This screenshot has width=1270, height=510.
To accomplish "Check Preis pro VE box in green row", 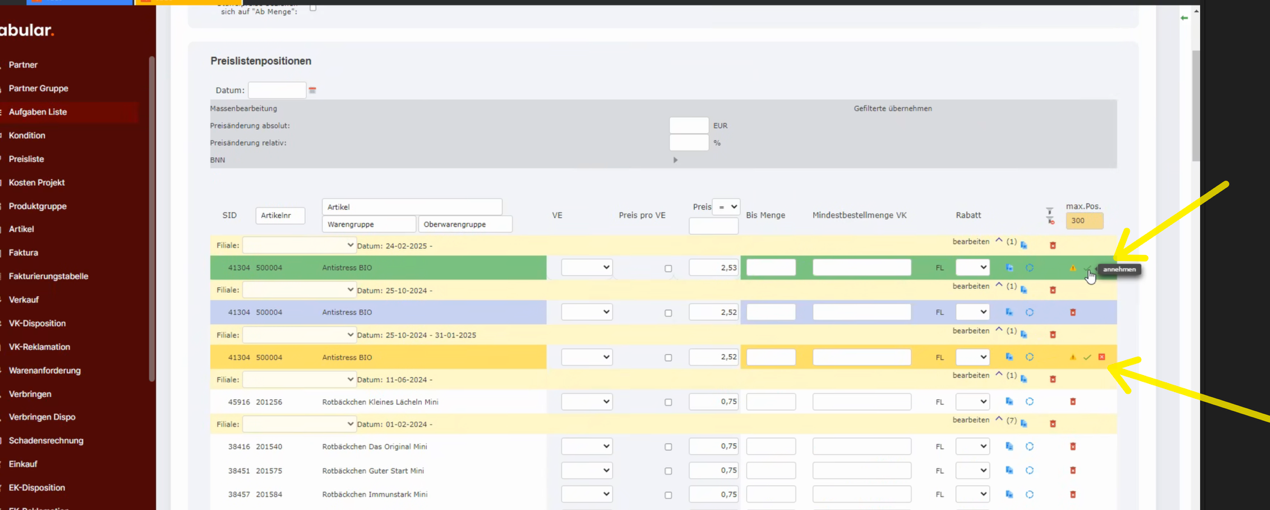I will (x=668, y=269).
